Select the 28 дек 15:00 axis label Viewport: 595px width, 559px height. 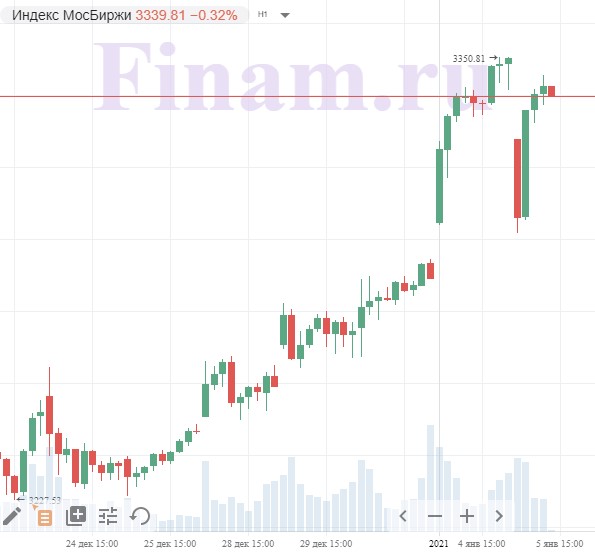click(x=248, y=543)
